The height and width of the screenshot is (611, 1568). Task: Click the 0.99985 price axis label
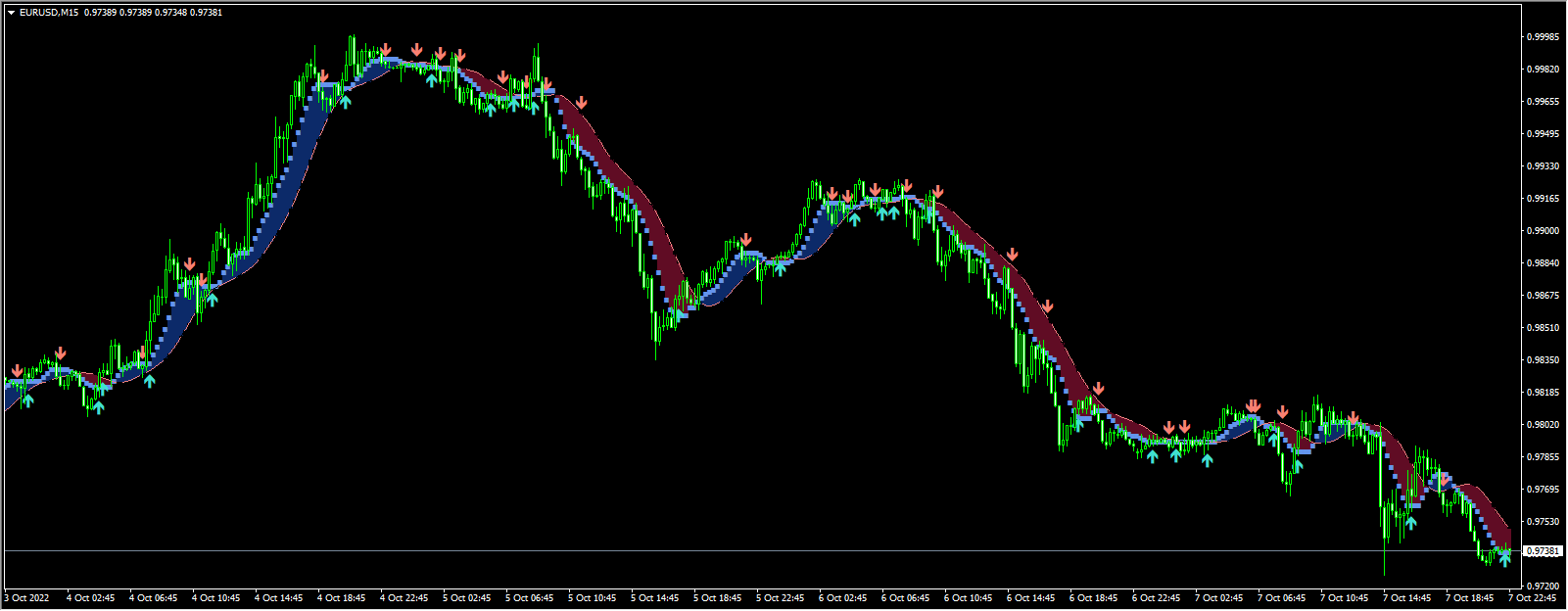click(x=1543, y=37)
